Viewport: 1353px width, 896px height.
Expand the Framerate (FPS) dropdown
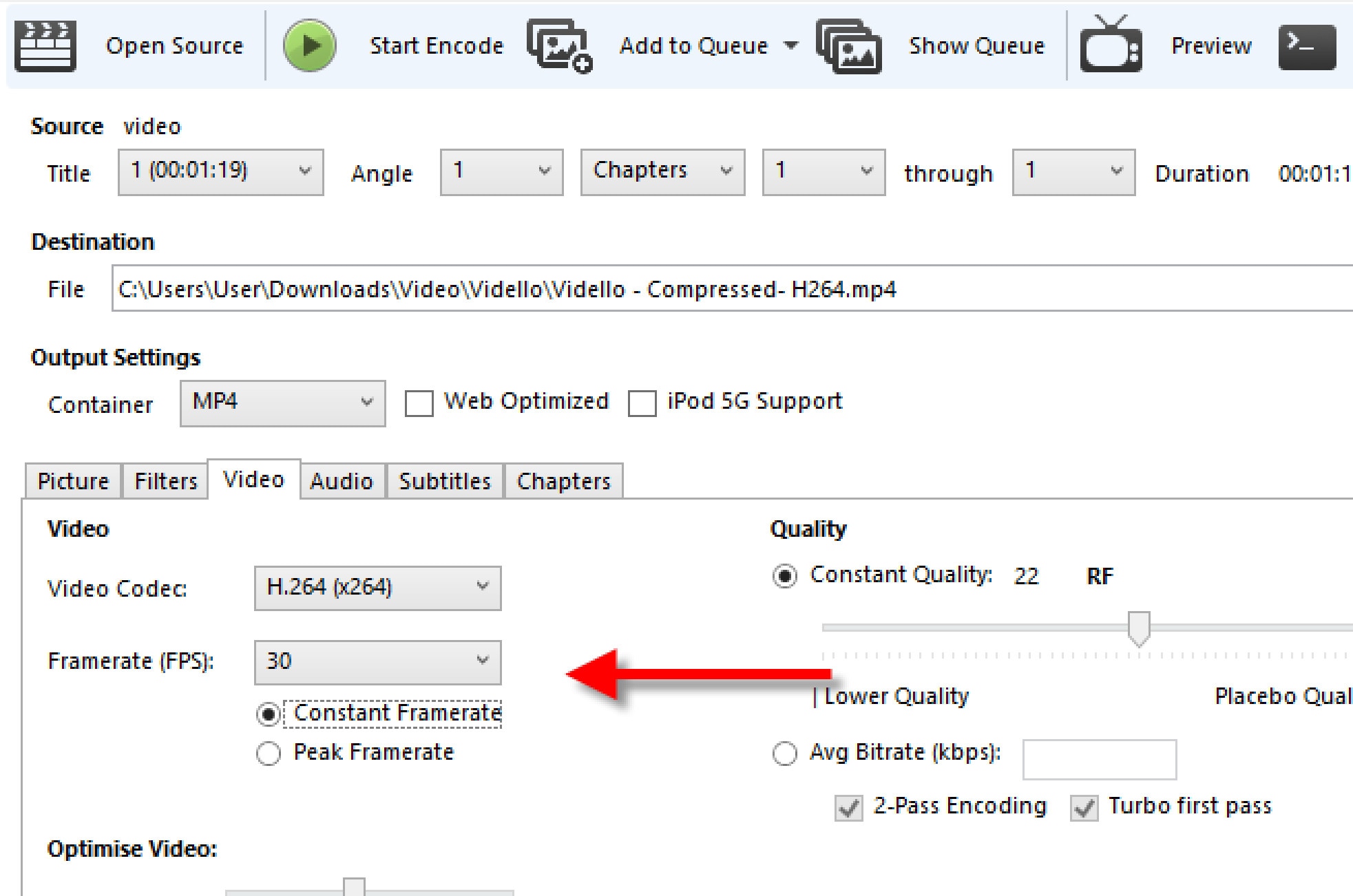click(x=377, y=662)
